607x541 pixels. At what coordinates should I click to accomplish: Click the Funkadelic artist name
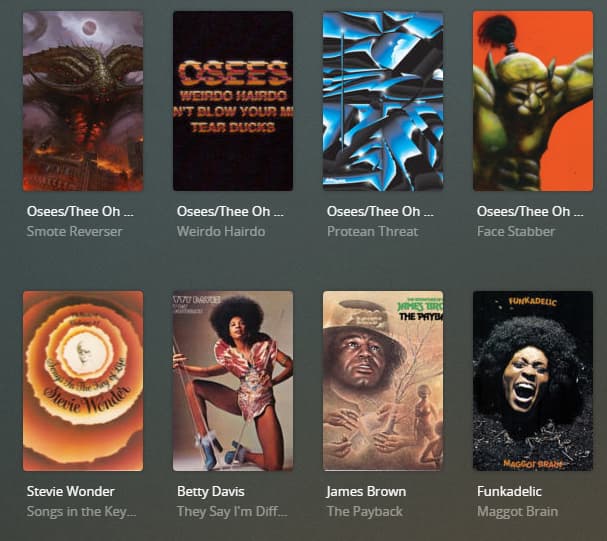(509, 491)
